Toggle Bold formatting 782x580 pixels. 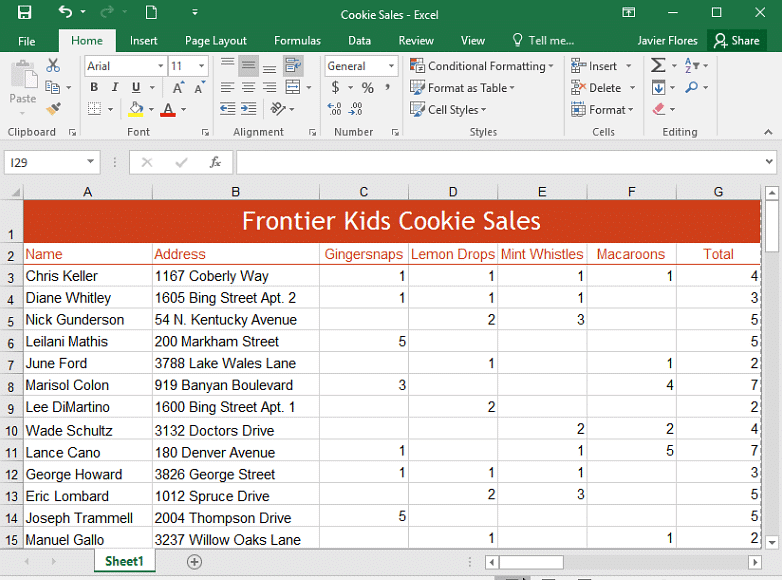pyautogui.click(x=94, y=88)
